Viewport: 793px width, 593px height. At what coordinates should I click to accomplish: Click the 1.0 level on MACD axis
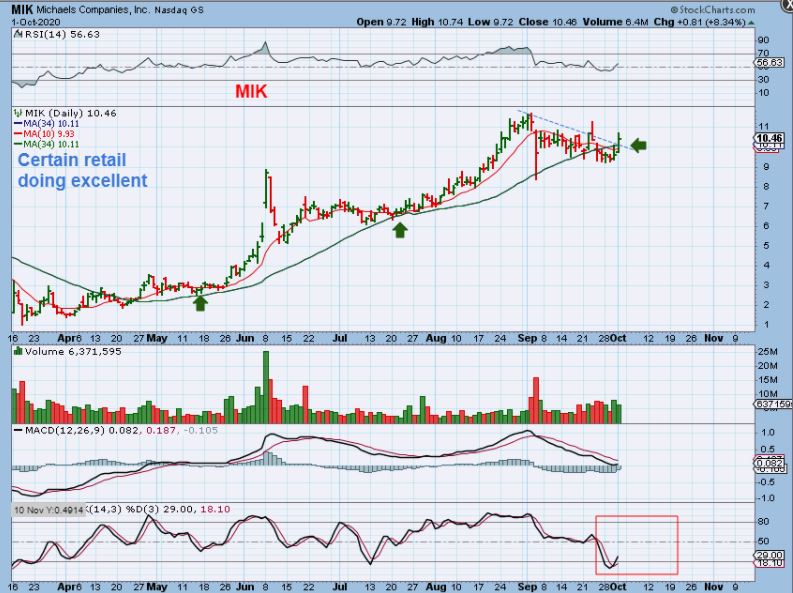click(x=768, y=432)
